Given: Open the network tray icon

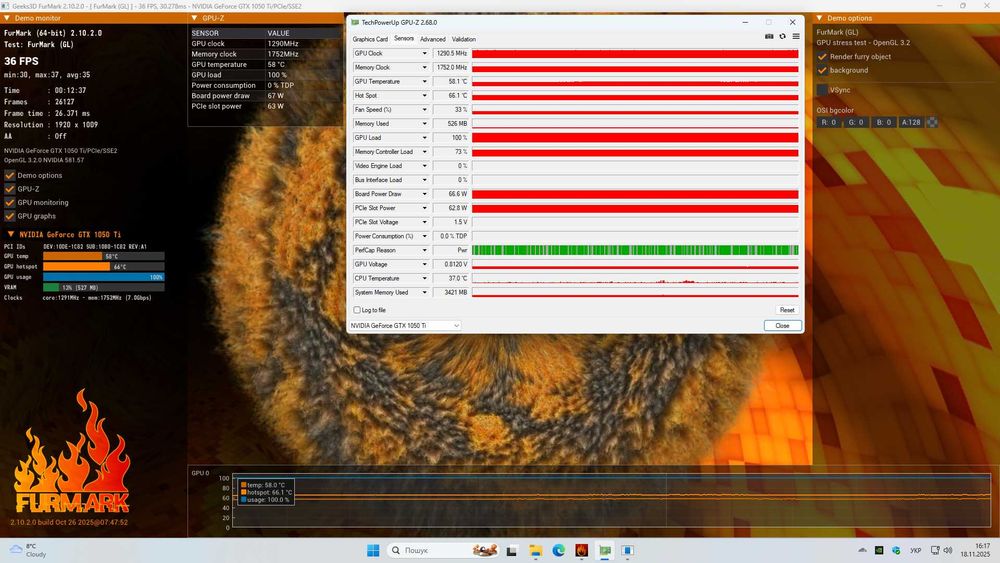Looking at the screenshot, I should point(935,550).
